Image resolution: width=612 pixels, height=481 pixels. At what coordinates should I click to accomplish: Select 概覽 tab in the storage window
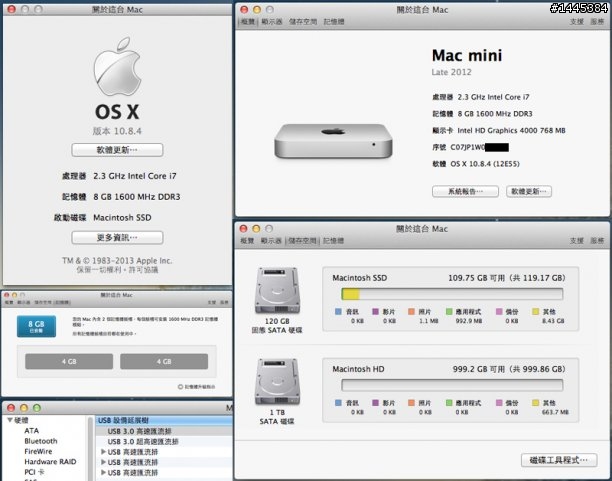point(247,241)
